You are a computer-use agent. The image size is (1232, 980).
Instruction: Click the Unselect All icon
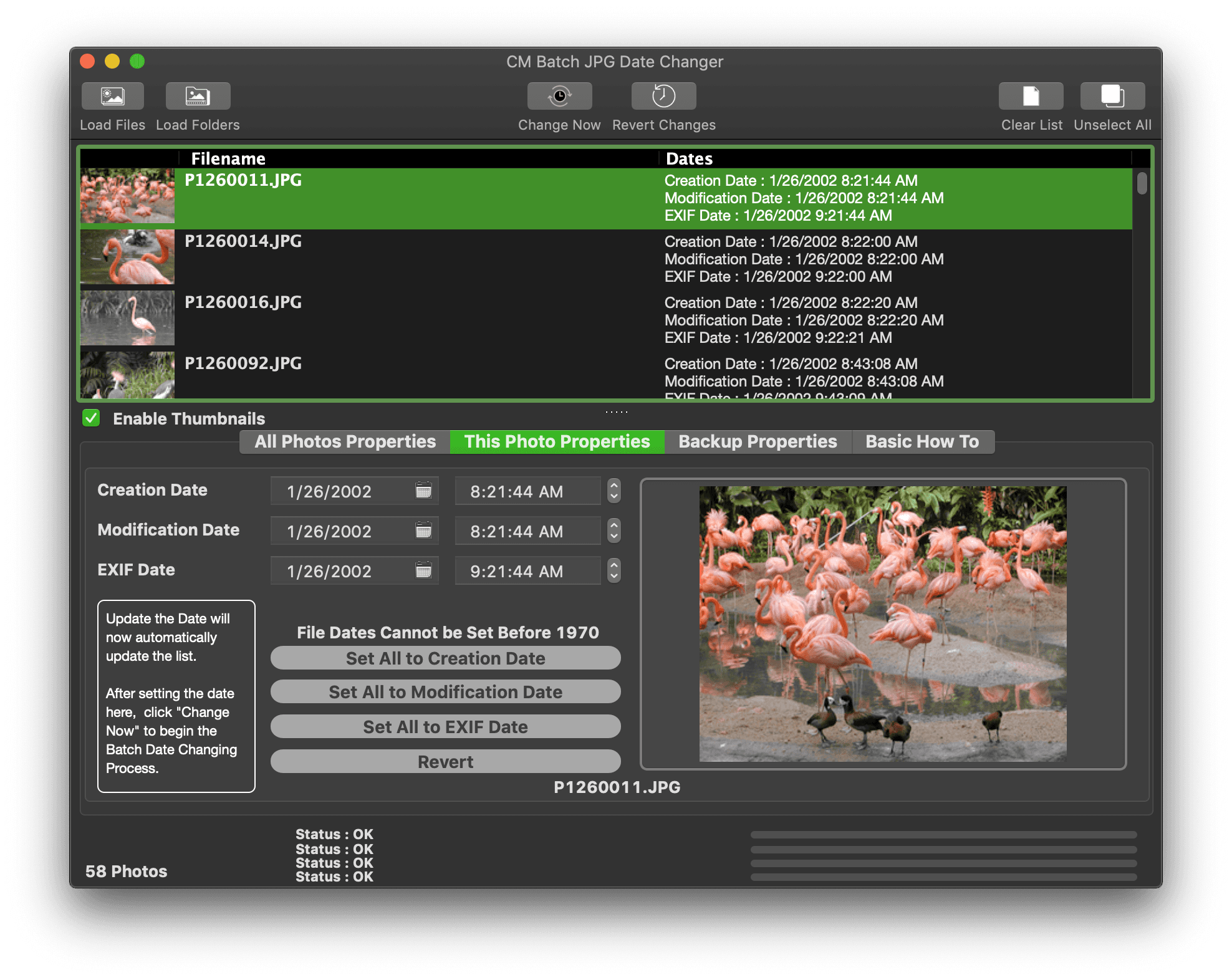pos(1112,96)
